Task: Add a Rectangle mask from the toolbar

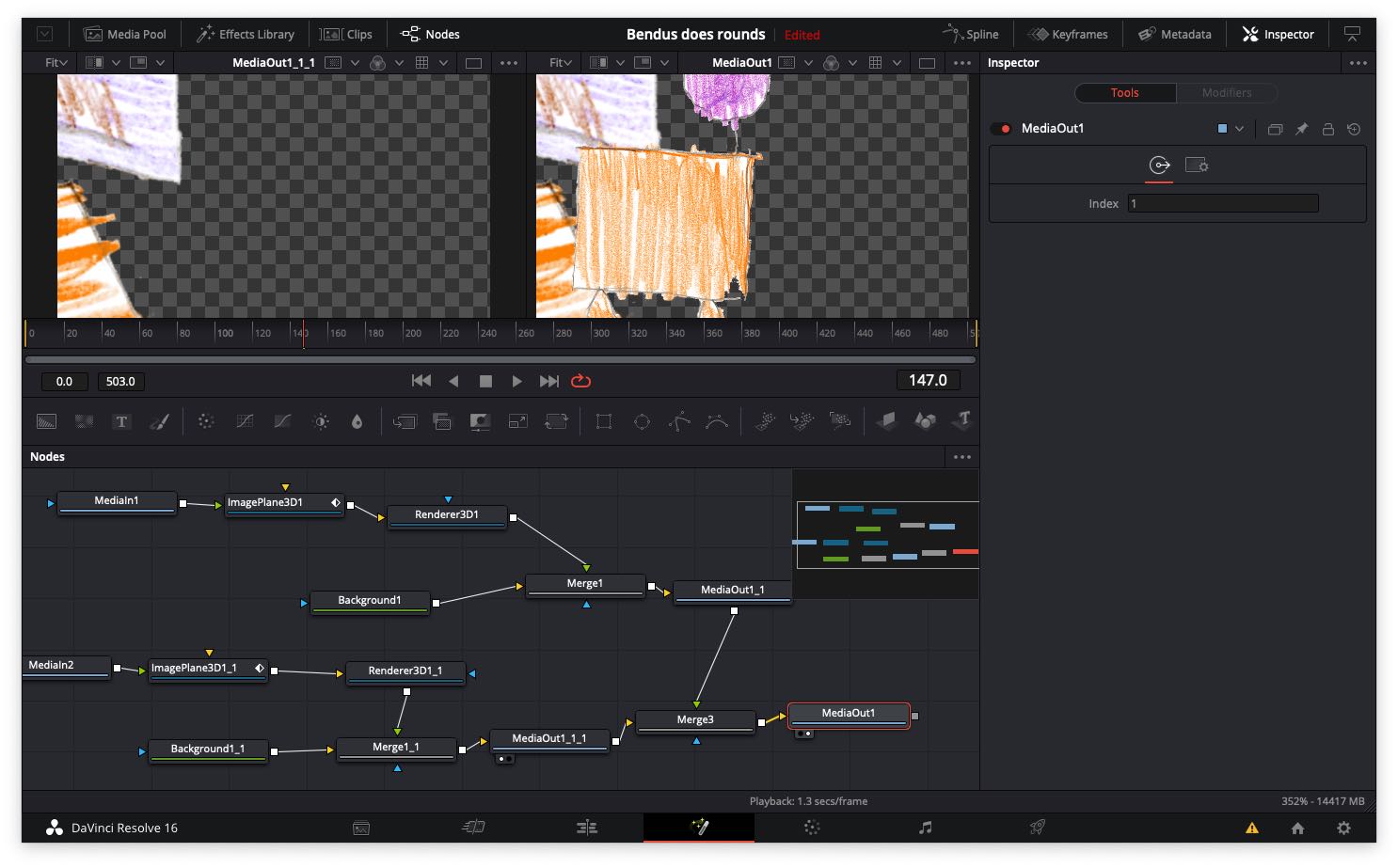Action: coord(604,421)
